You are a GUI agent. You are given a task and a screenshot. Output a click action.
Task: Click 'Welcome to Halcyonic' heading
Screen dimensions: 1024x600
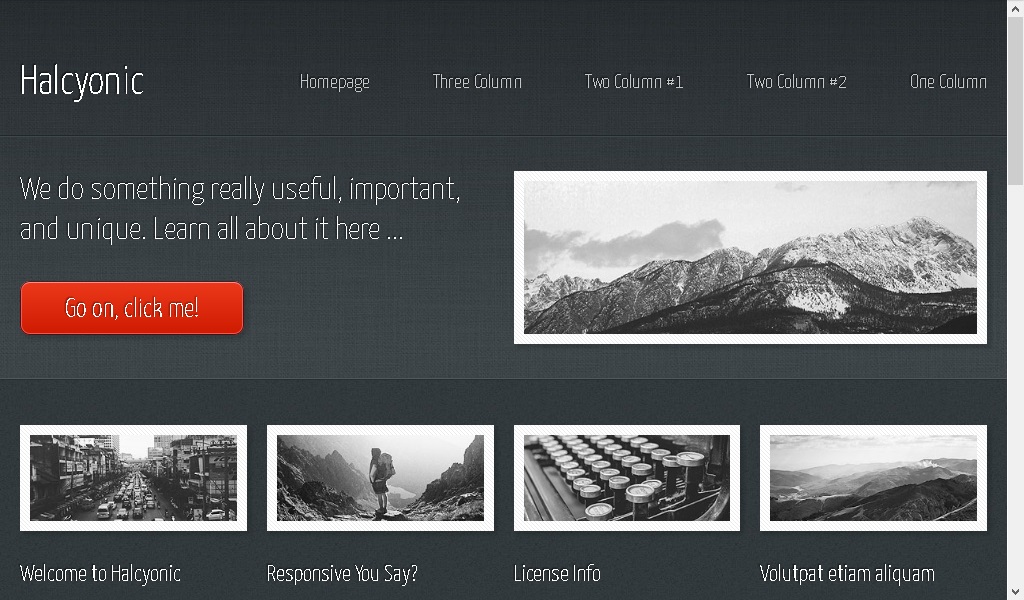point(101,574)
